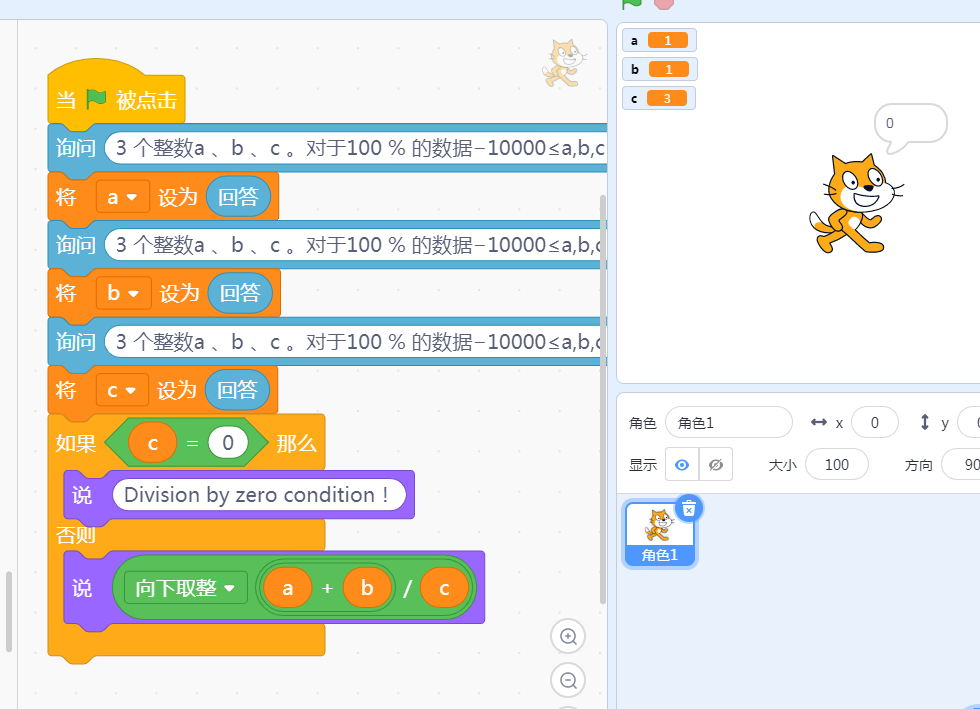Click the workspace vertical scrollbar
Viewport: 980px width, 709px height.
[602, 399]
